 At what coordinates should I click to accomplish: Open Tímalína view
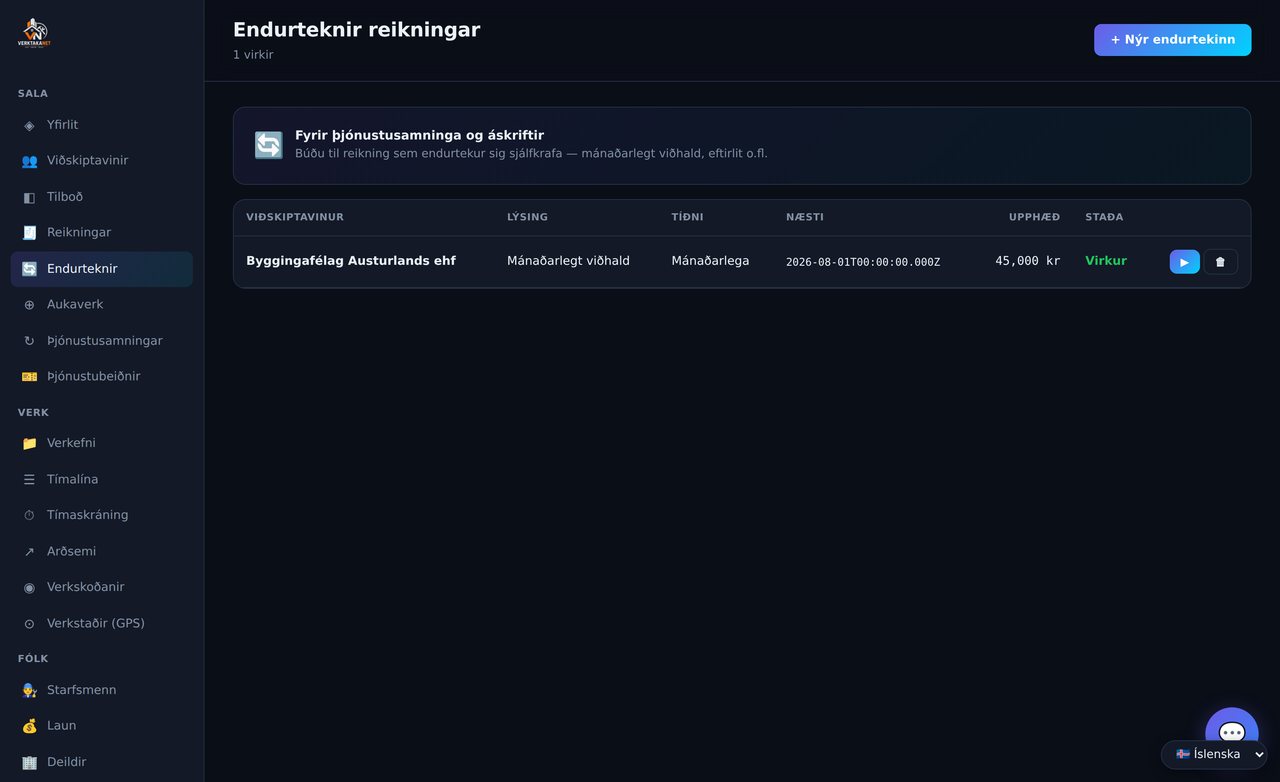click(x=102, y=479)
